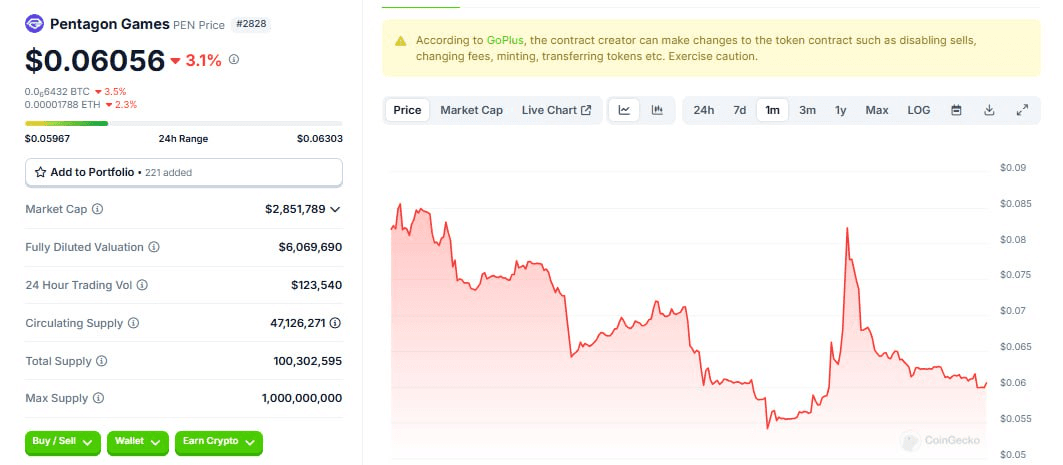
Task: Open the Buy / Sell dropdown
Action: pos(62,441)
